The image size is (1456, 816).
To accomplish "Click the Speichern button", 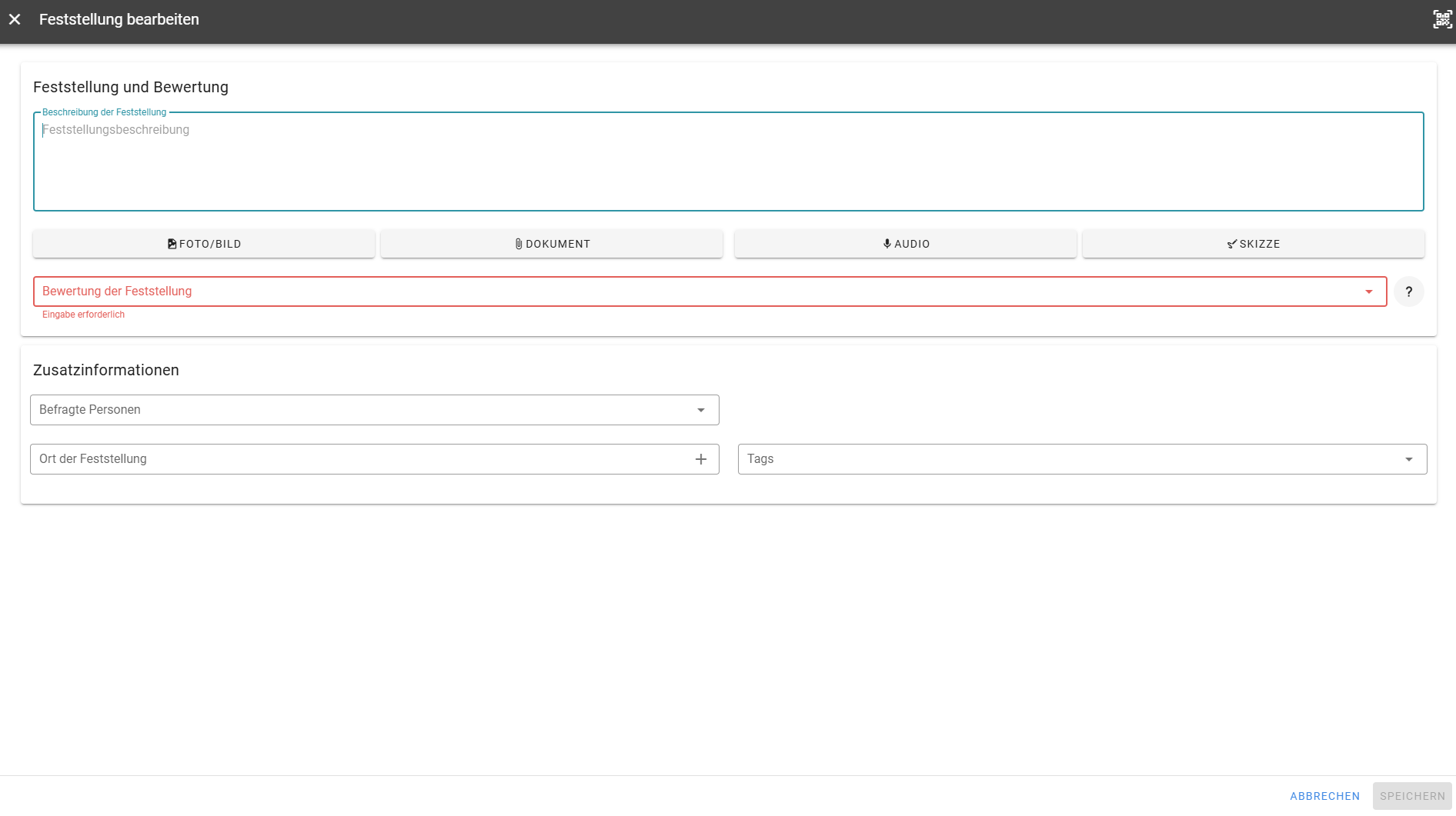I will coord(1412,796).
